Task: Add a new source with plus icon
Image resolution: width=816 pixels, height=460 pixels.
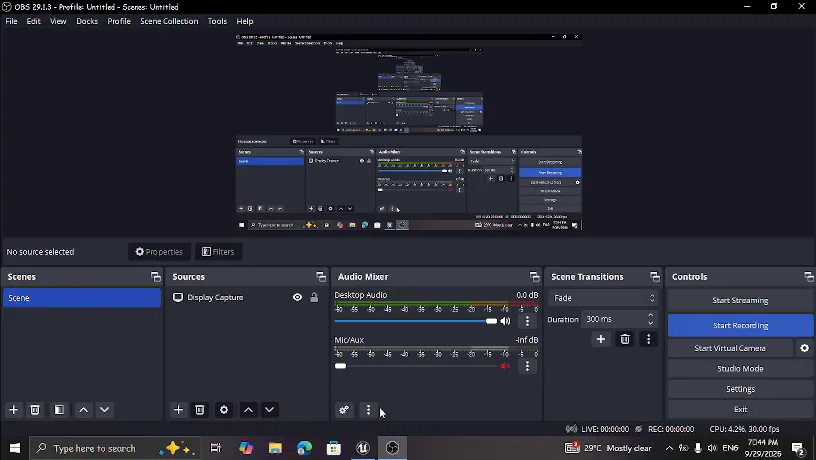Action: tap(178, 410)
